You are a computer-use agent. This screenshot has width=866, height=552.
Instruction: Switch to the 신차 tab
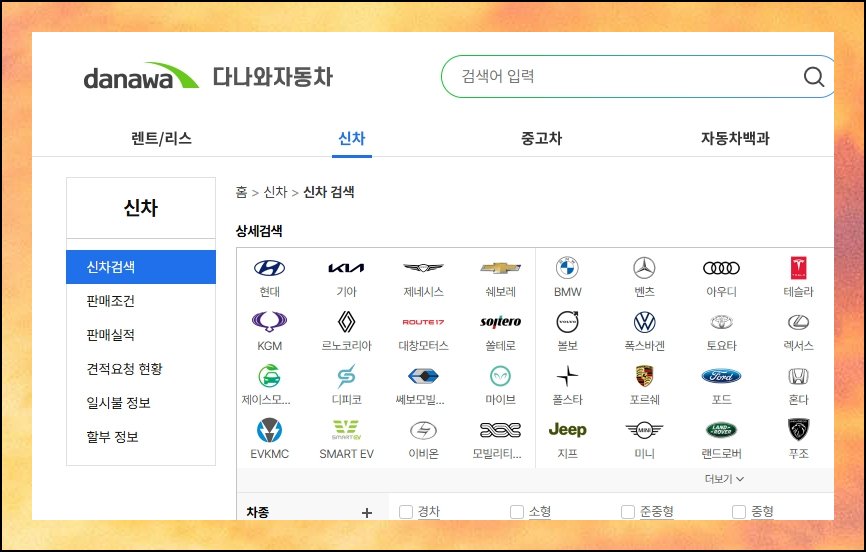coord(352,138)
